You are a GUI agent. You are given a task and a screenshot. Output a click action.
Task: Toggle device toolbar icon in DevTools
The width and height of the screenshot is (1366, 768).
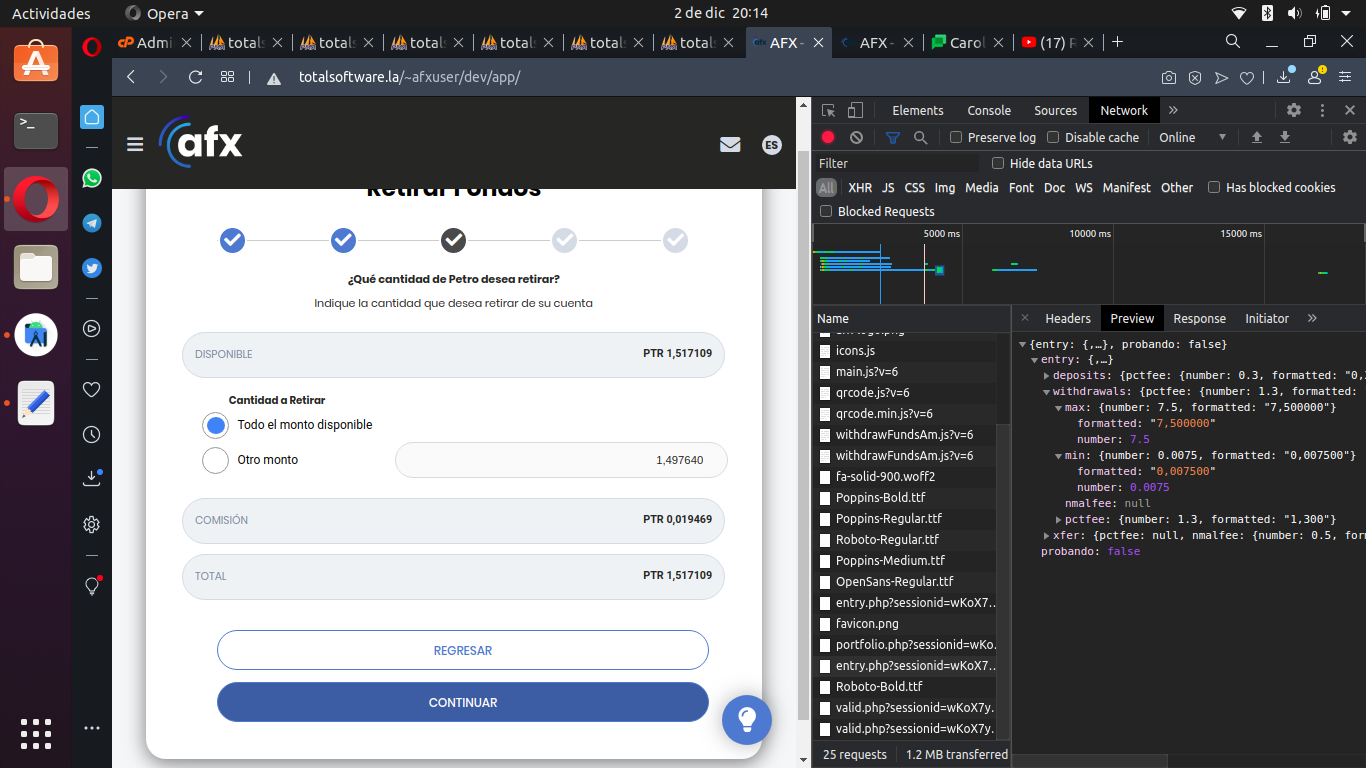855,110
